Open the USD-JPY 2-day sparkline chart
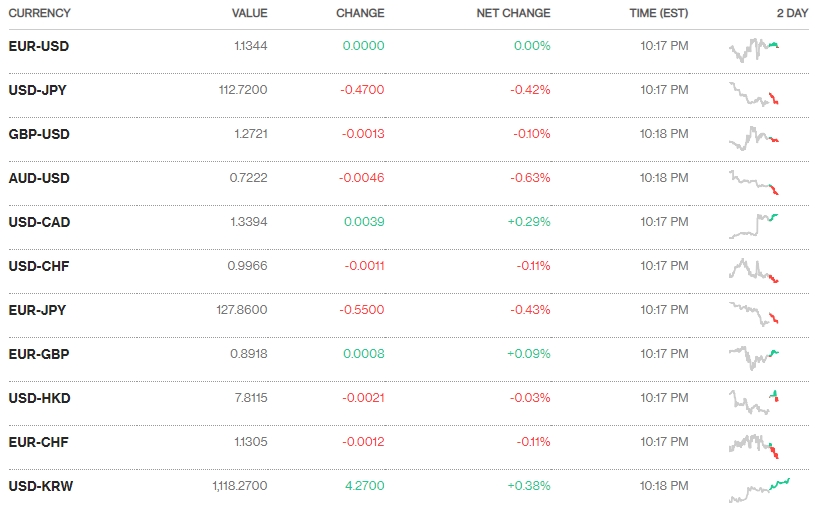This screenshot has height=508, width=820. (755, 93)
